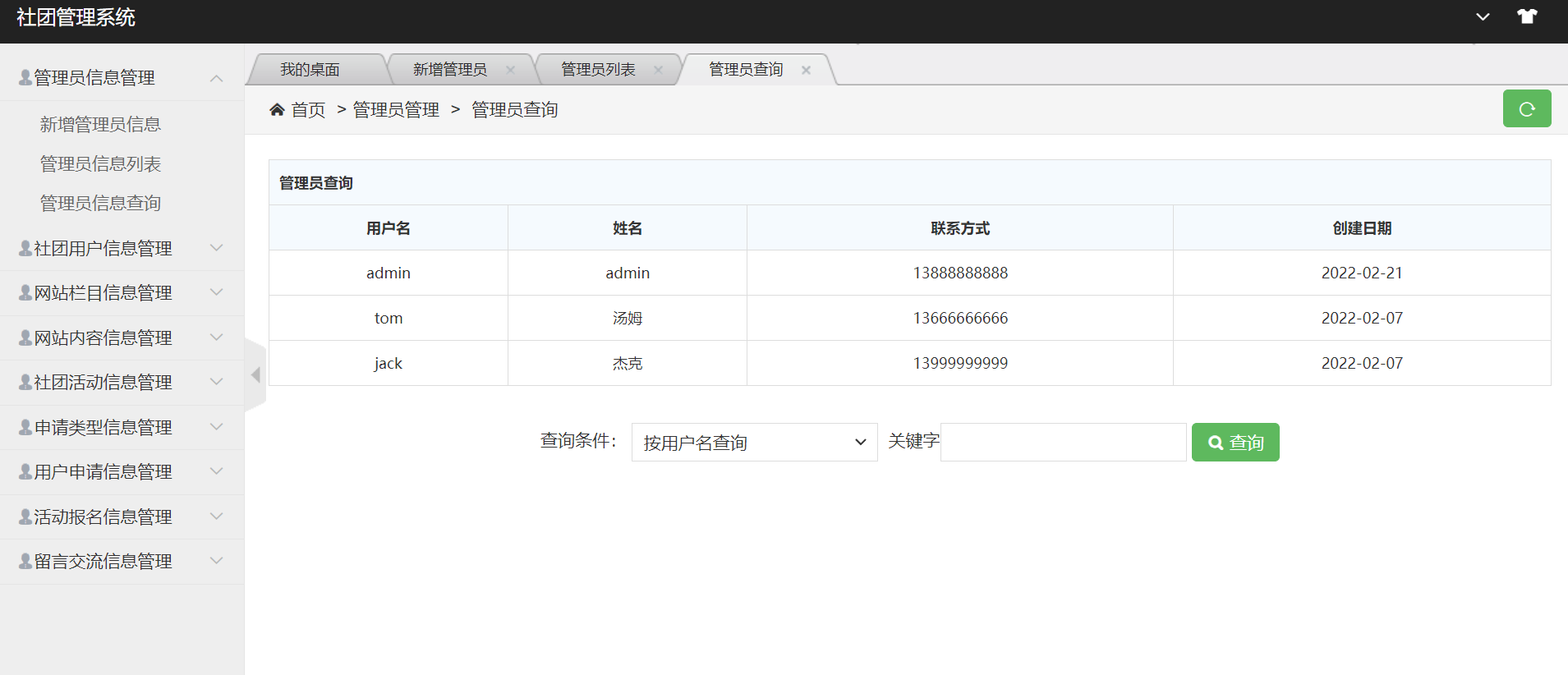Expand the 社团活动信息管理 chevron

coord(217,381)
